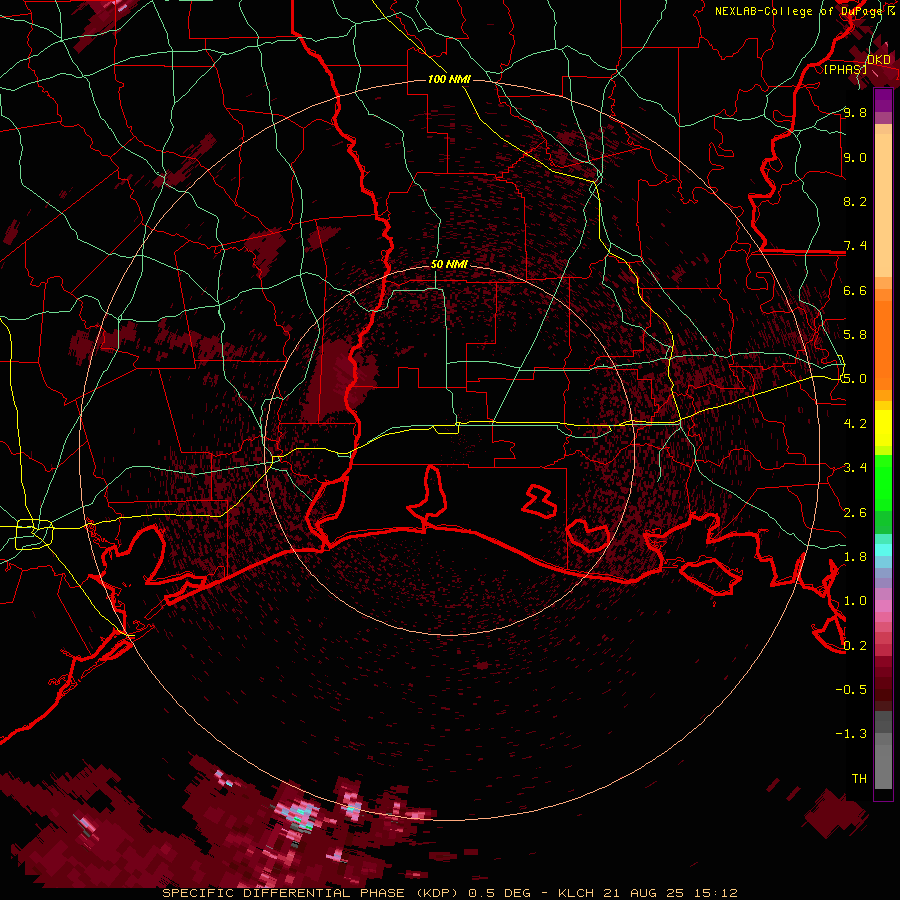900x900 pixels.
Task: Click the 4.2 value on the scale
Action: click(x=855, y=423)
